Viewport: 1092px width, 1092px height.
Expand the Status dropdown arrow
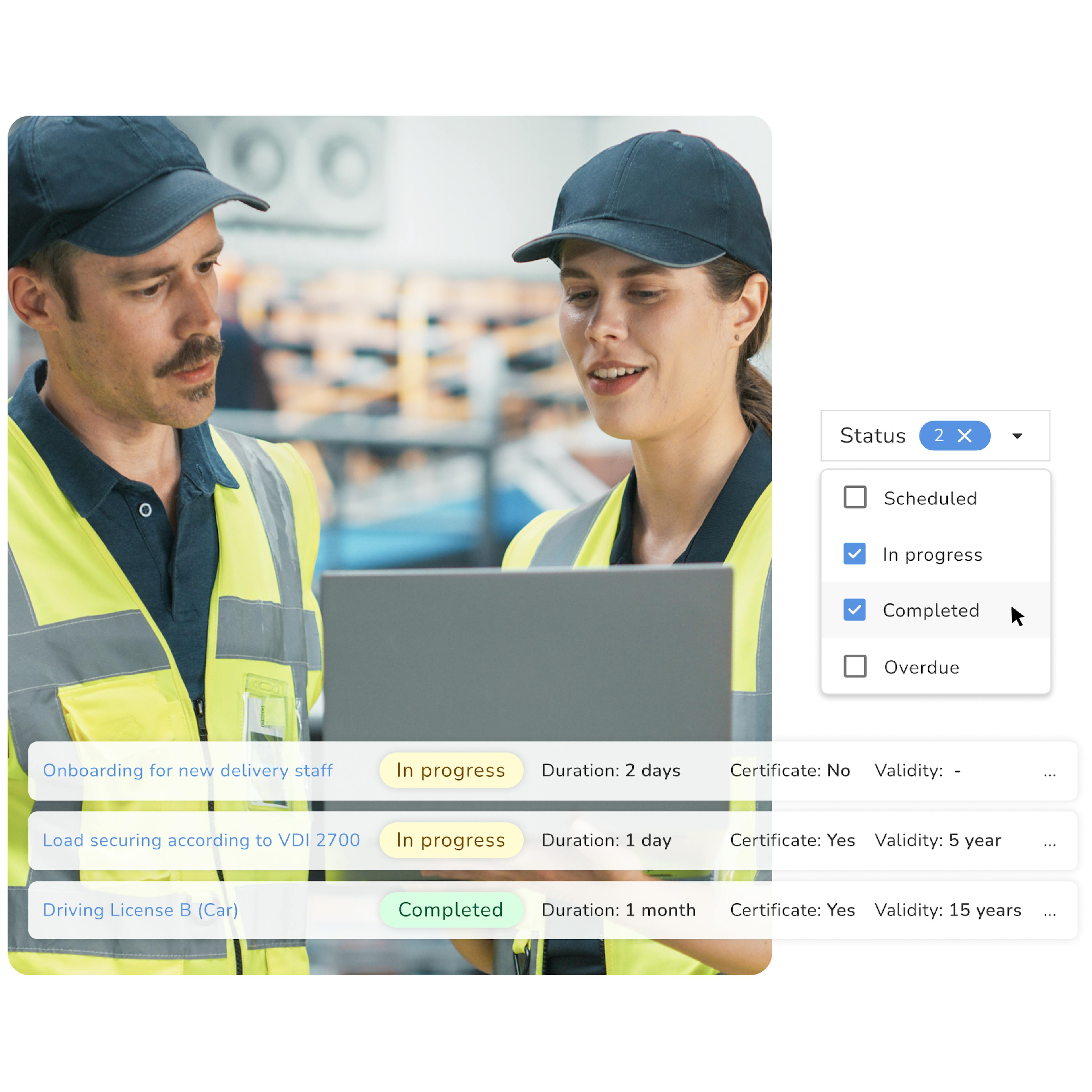1017,436
